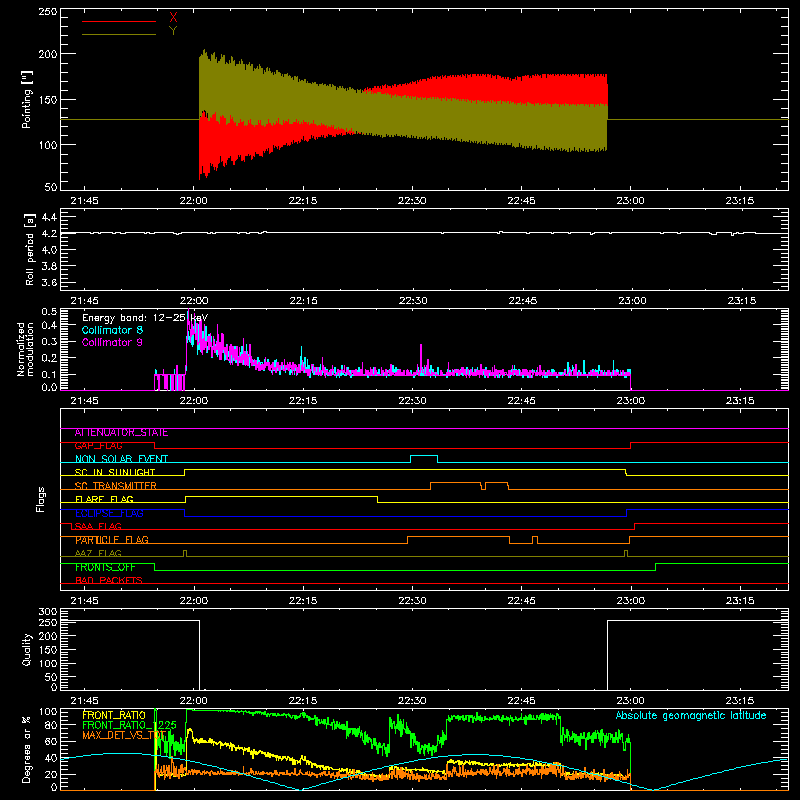Screen dimensions: 800x800
Task: Select the SAA_FLAG label
Action: point(98,526)
